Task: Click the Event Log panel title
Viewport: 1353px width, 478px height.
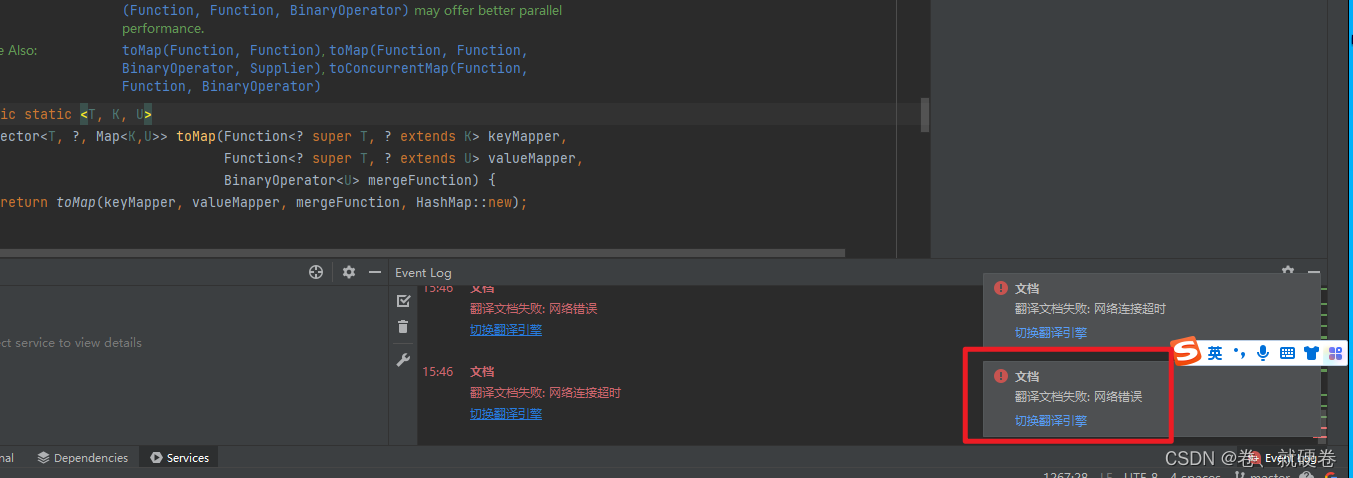Action: tap(423, 272)
